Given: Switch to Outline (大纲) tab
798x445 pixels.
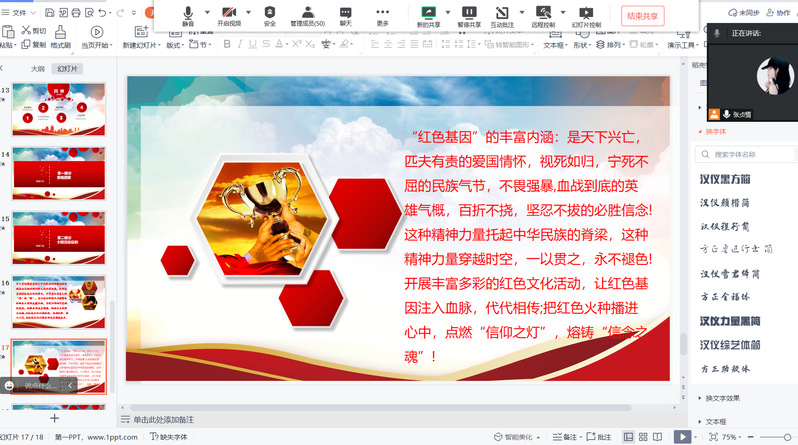Looking at the screenshot, I should [38, 69].
